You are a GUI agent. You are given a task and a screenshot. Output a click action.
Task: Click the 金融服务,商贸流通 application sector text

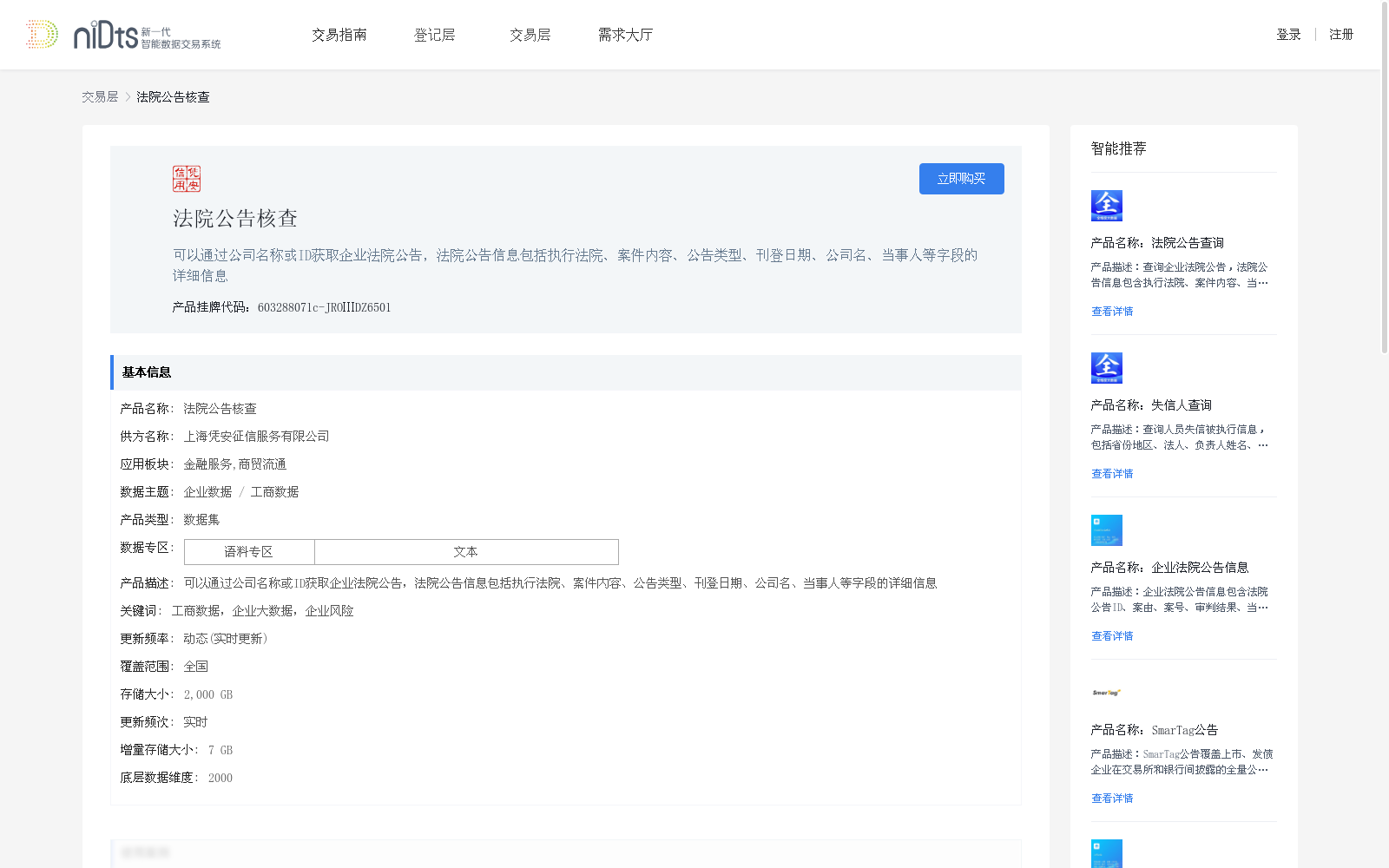coord(234,464)
